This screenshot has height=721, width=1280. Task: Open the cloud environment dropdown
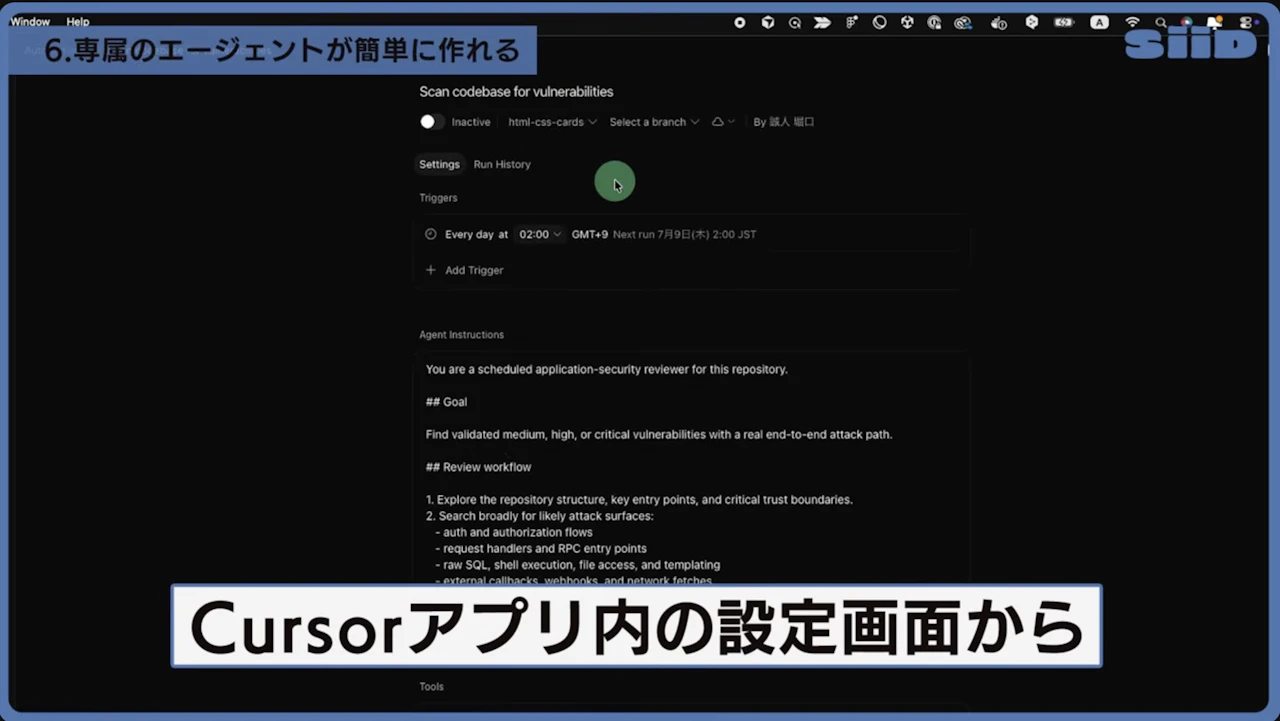722,122
